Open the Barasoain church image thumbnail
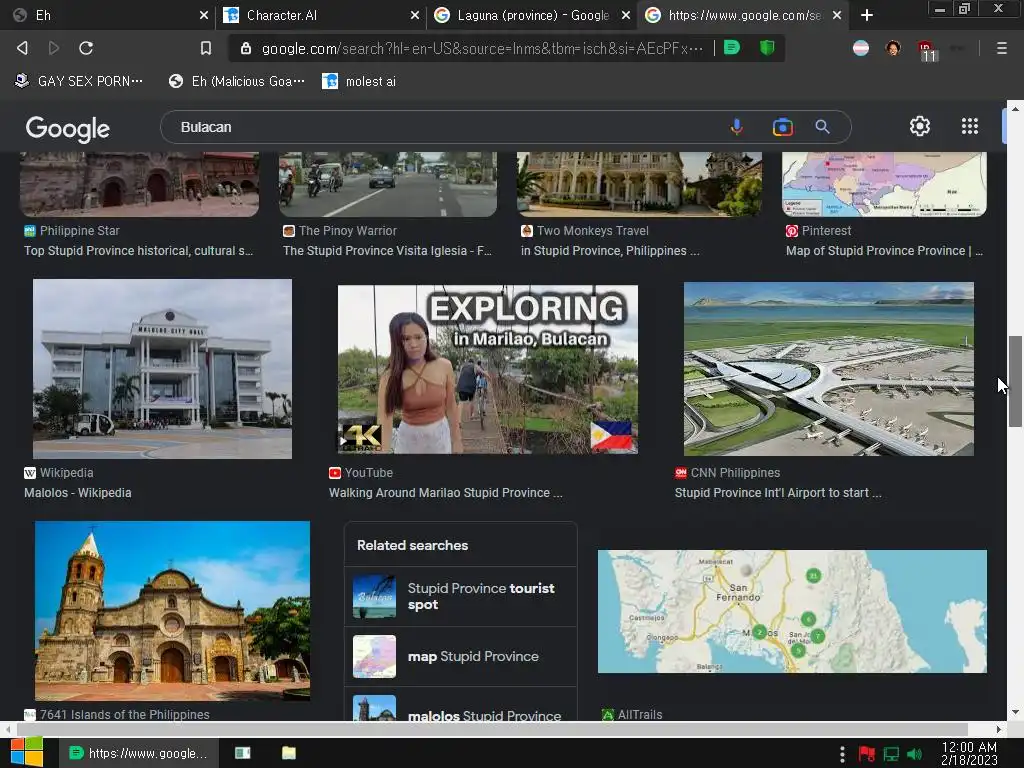 coord(172,611)
